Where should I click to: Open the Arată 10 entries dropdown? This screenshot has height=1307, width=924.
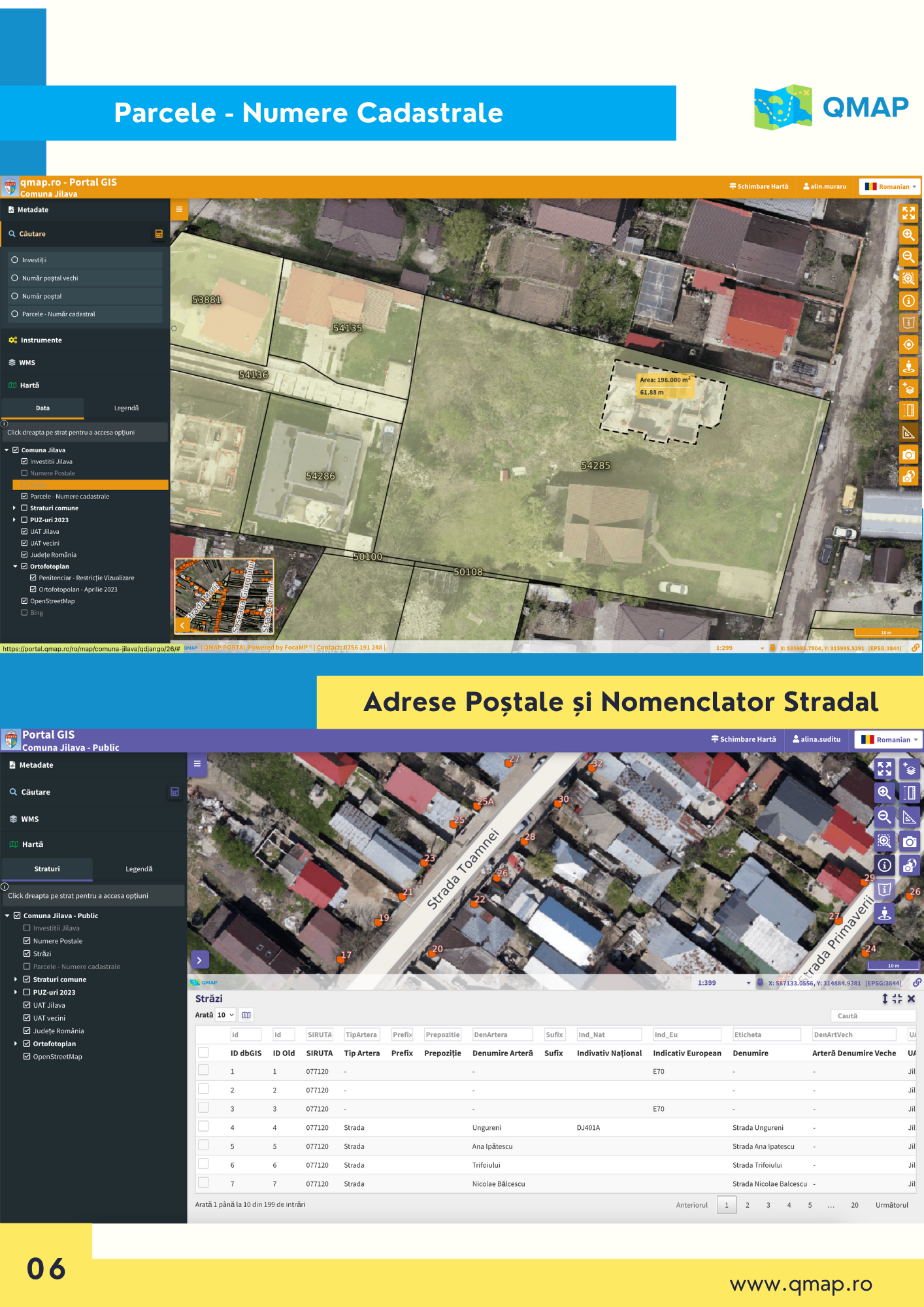click(225, 1015)
